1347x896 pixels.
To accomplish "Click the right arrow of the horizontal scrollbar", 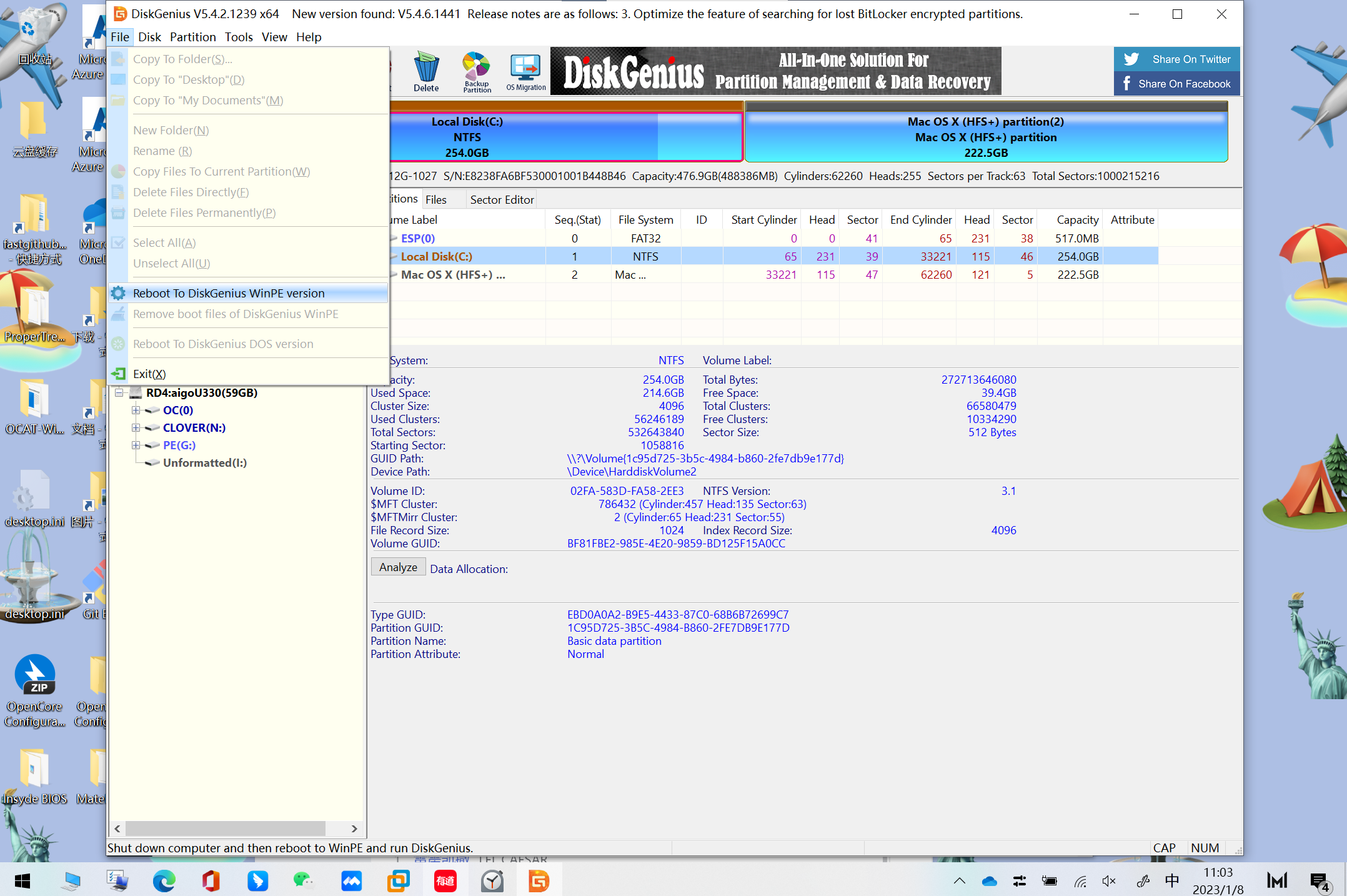I will 354,829.
